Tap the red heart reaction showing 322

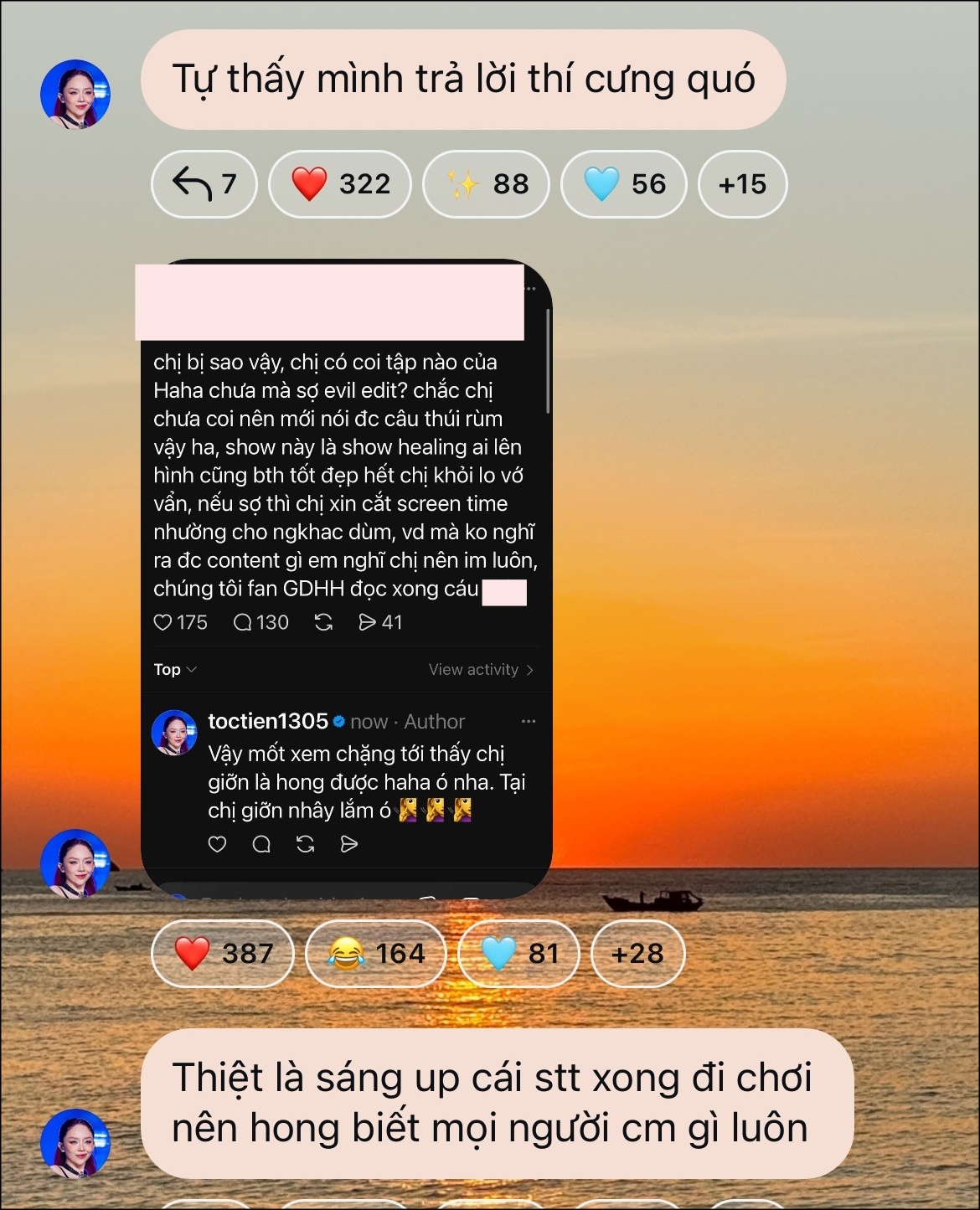(339, 183)
